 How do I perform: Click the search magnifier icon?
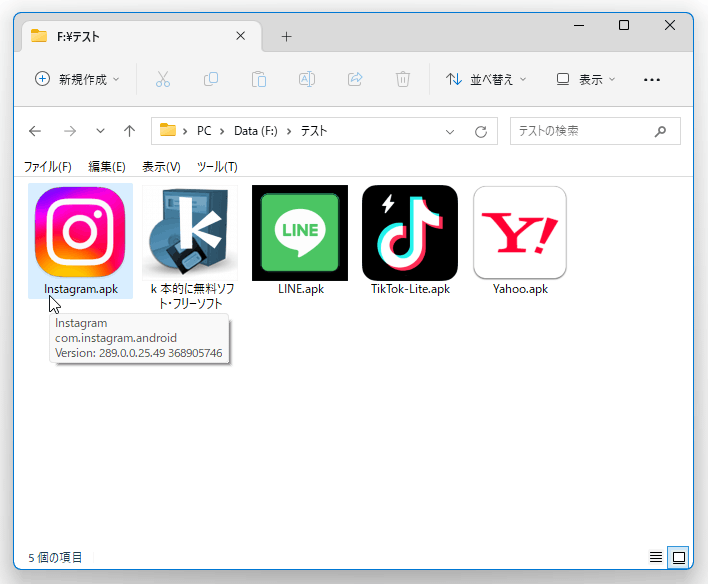pyautogui.click(x=660, y=131)
